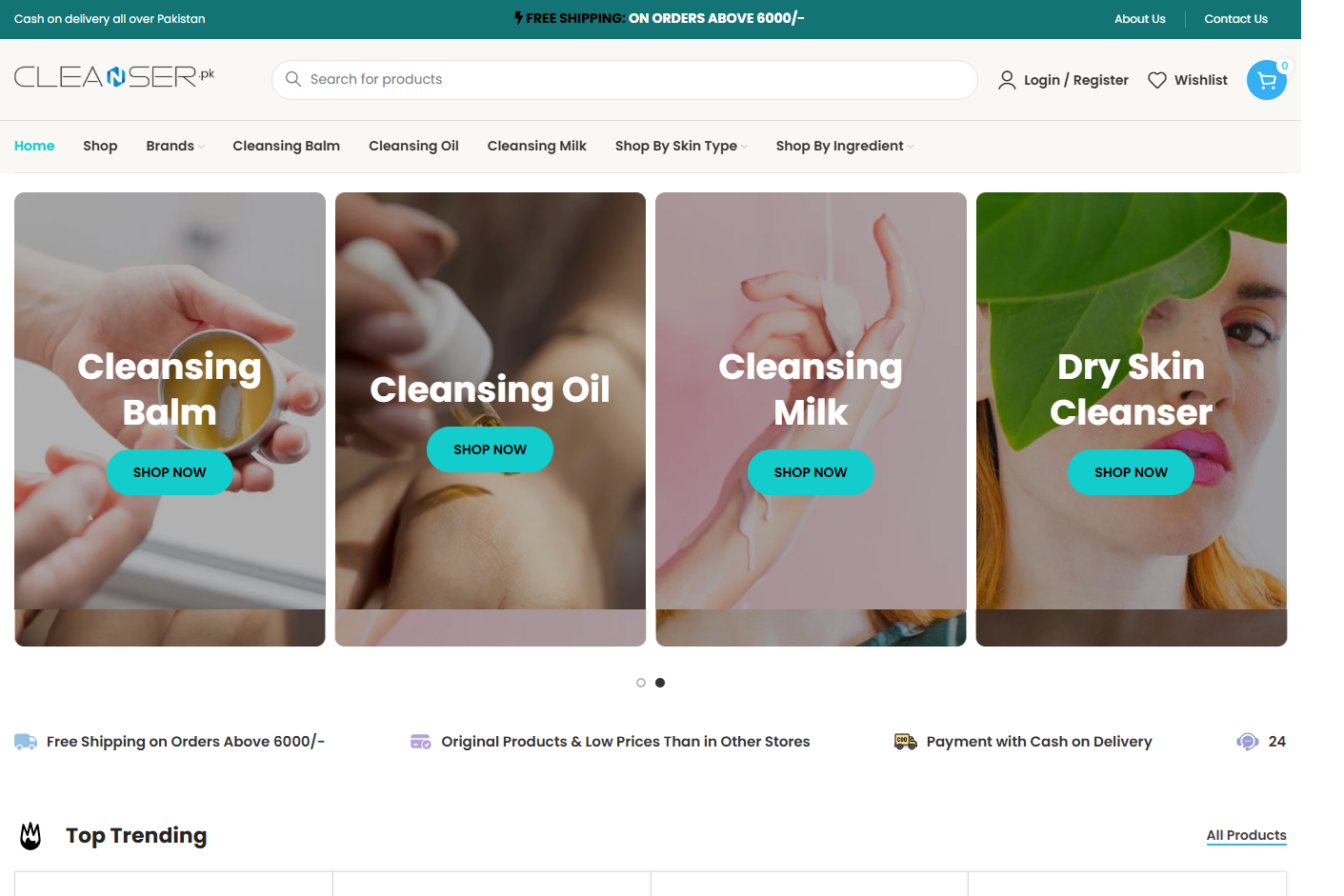
Task: Focus the Search for products field
Action: point(625,80)
